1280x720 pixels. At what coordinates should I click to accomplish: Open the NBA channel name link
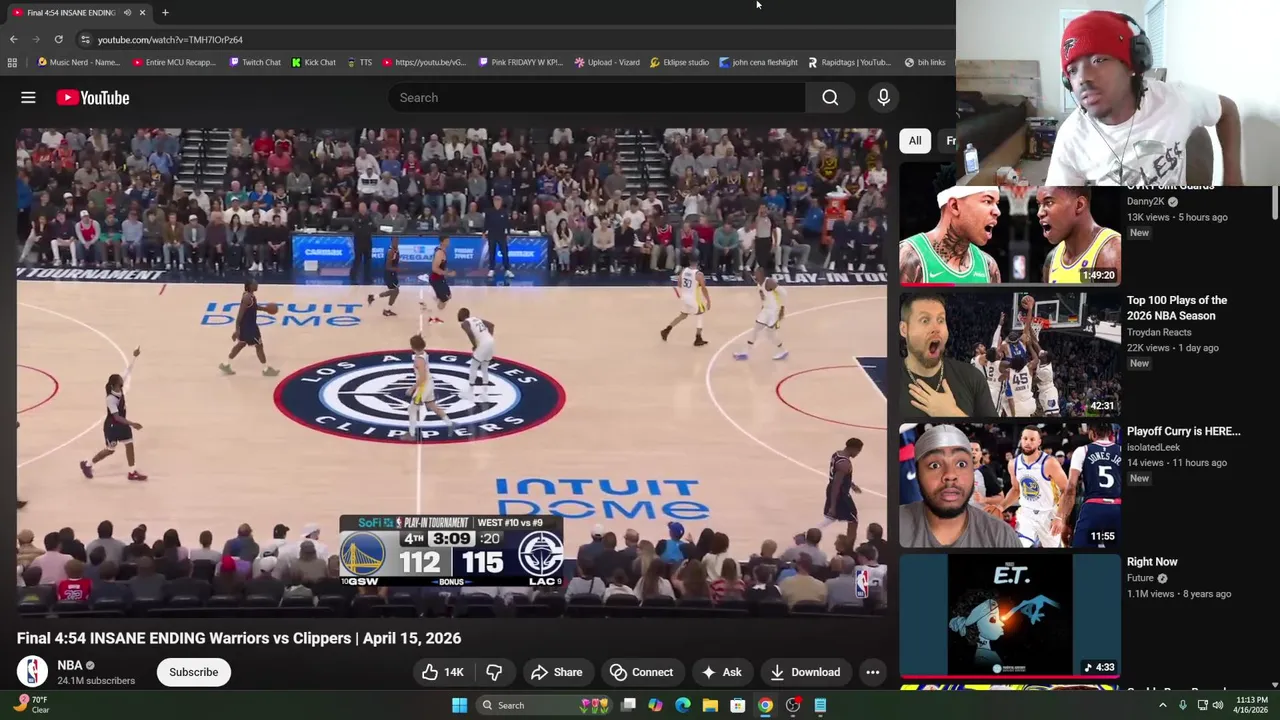70,665
